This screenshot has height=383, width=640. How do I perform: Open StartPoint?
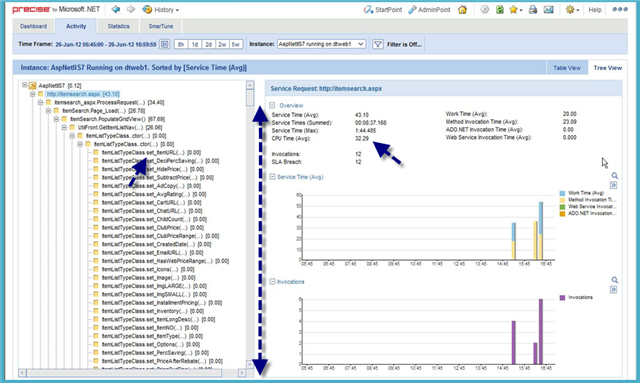pos(383,9)
